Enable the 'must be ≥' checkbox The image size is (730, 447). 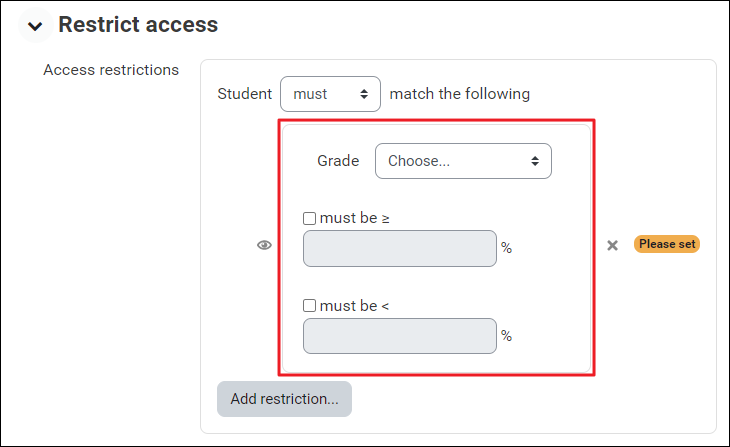309,218
